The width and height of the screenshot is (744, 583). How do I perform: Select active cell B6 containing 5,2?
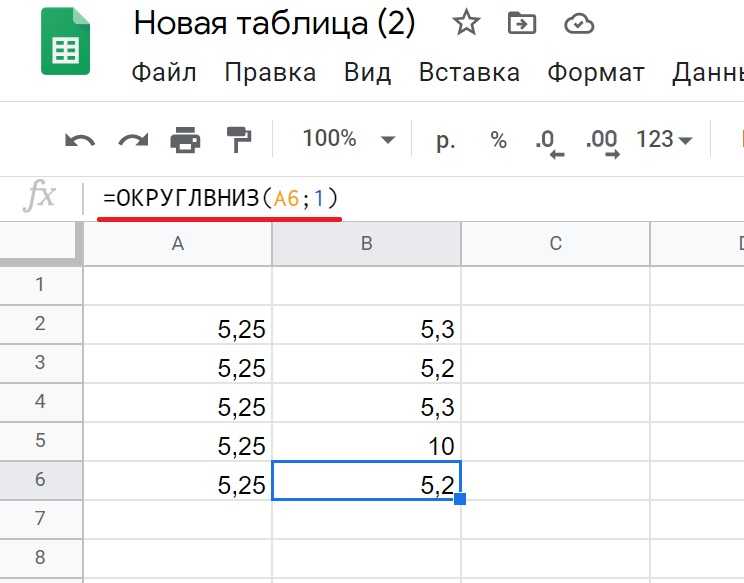pyautogui.click(x=366, y=480)
